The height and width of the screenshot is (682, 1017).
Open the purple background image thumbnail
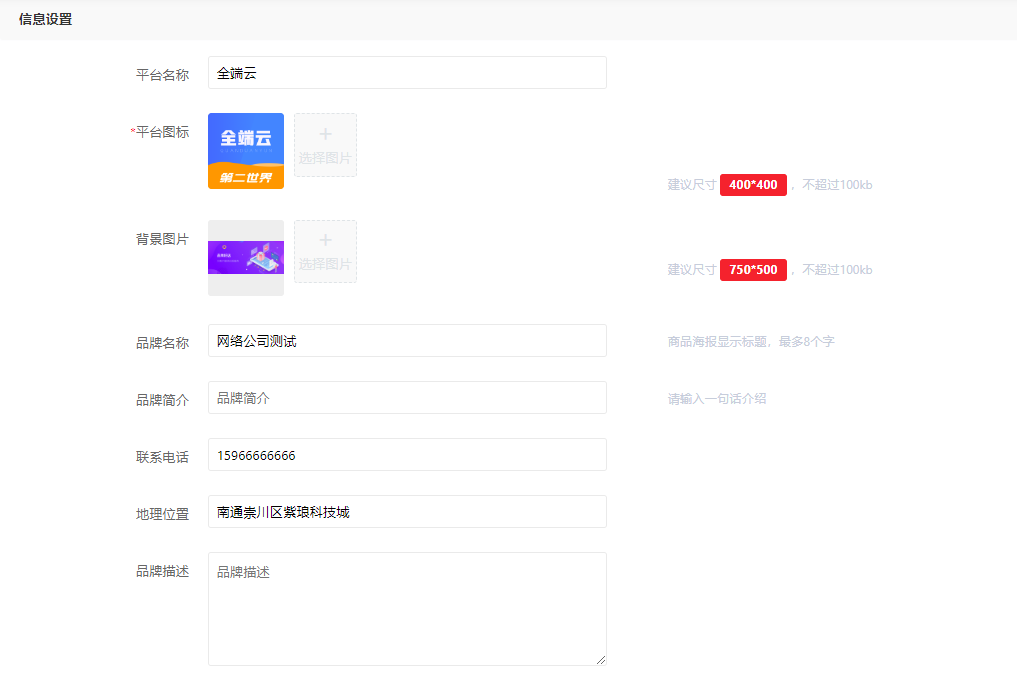(246, 257)
